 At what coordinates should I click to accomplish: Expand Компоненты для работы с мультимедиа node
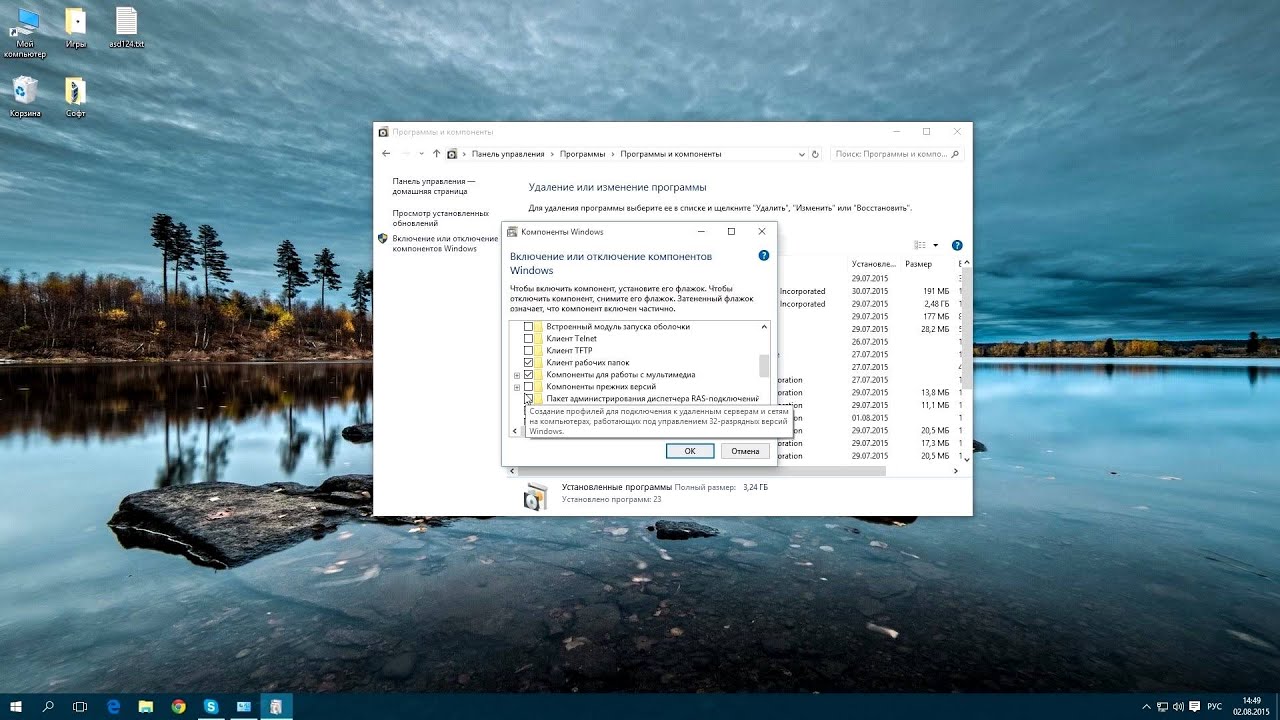(x=517, y=375)
